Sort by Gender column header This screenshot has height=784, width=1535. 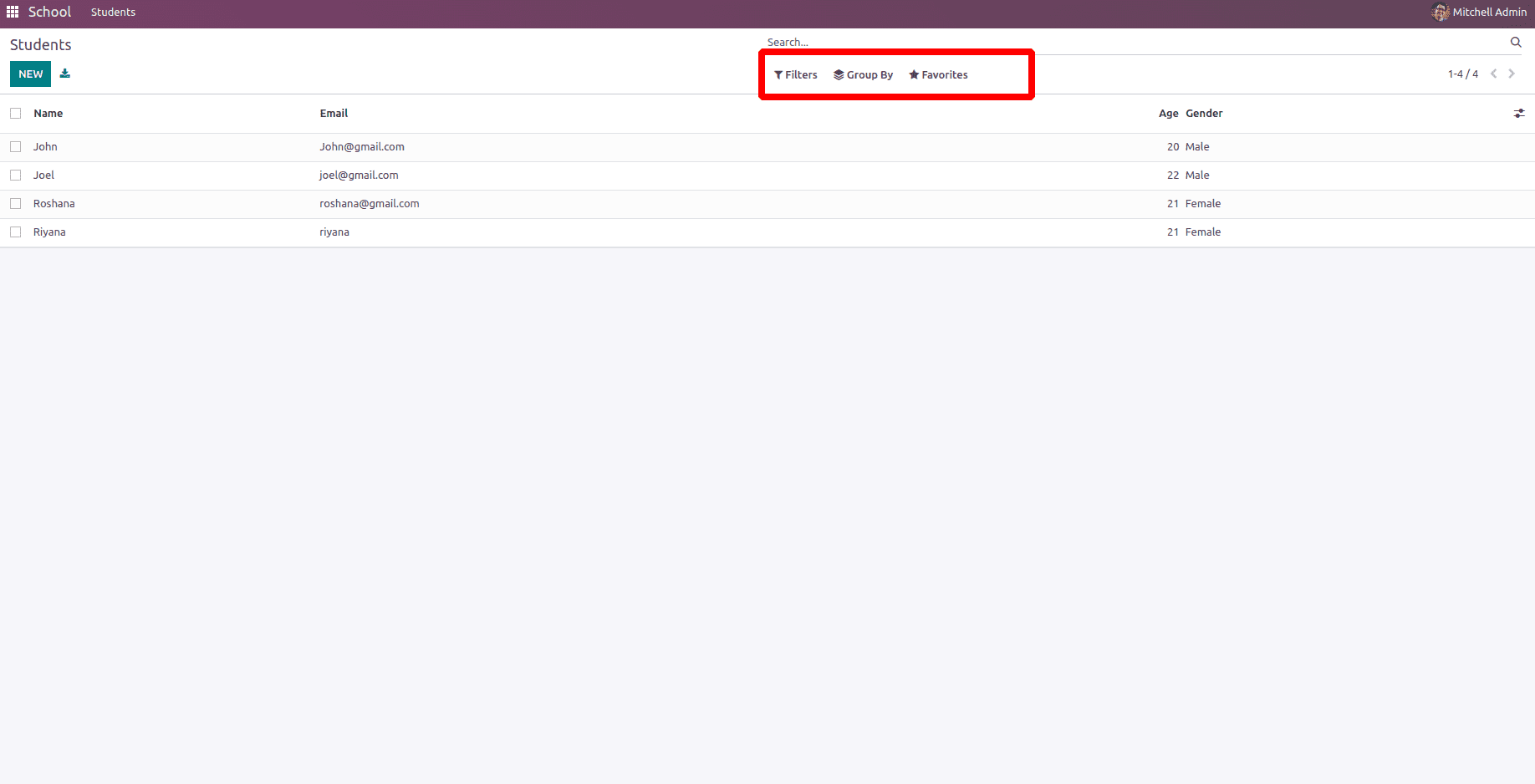tap(1204, 114)
